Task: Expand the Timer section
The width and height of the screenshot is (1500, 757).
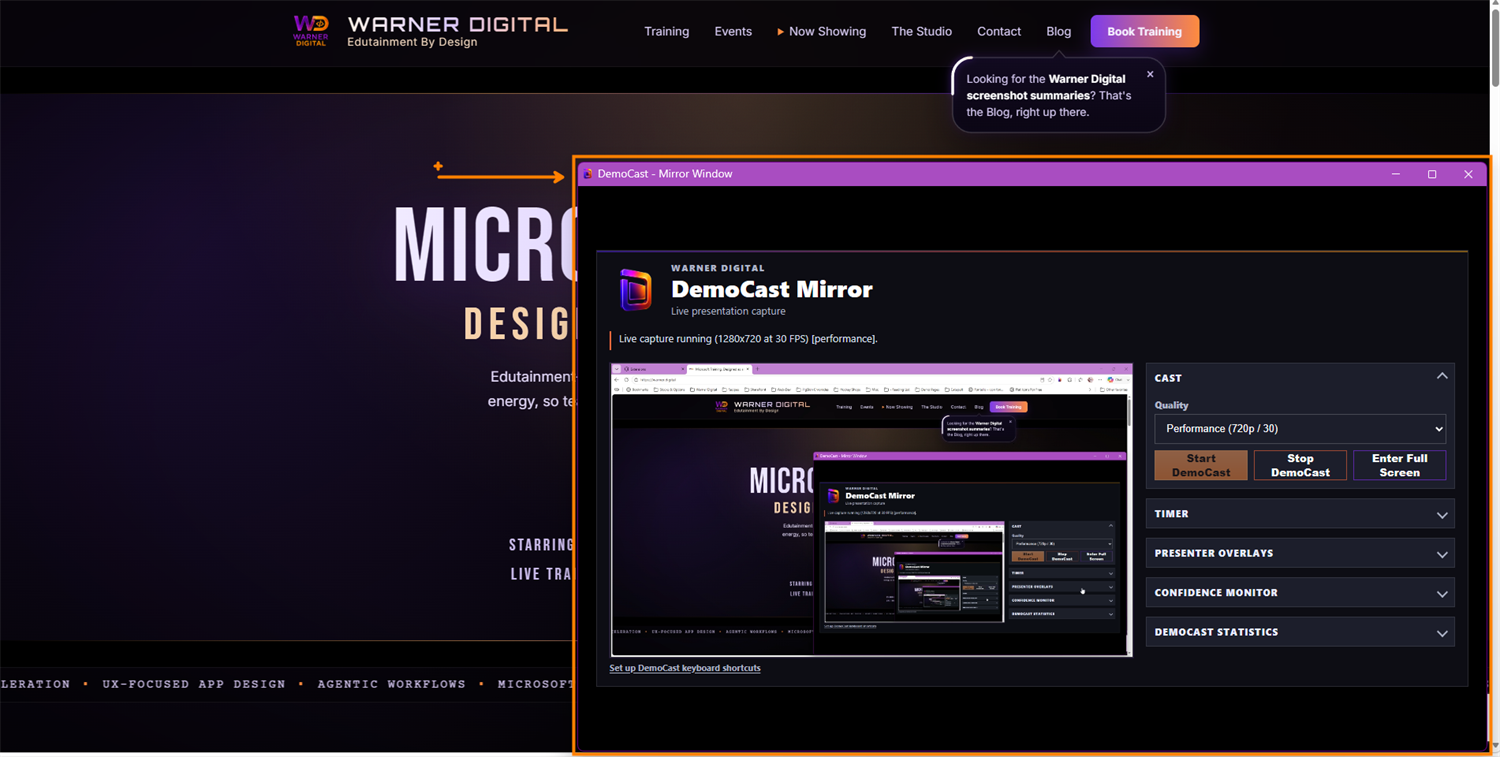Action: click(x=1300, y=514)
